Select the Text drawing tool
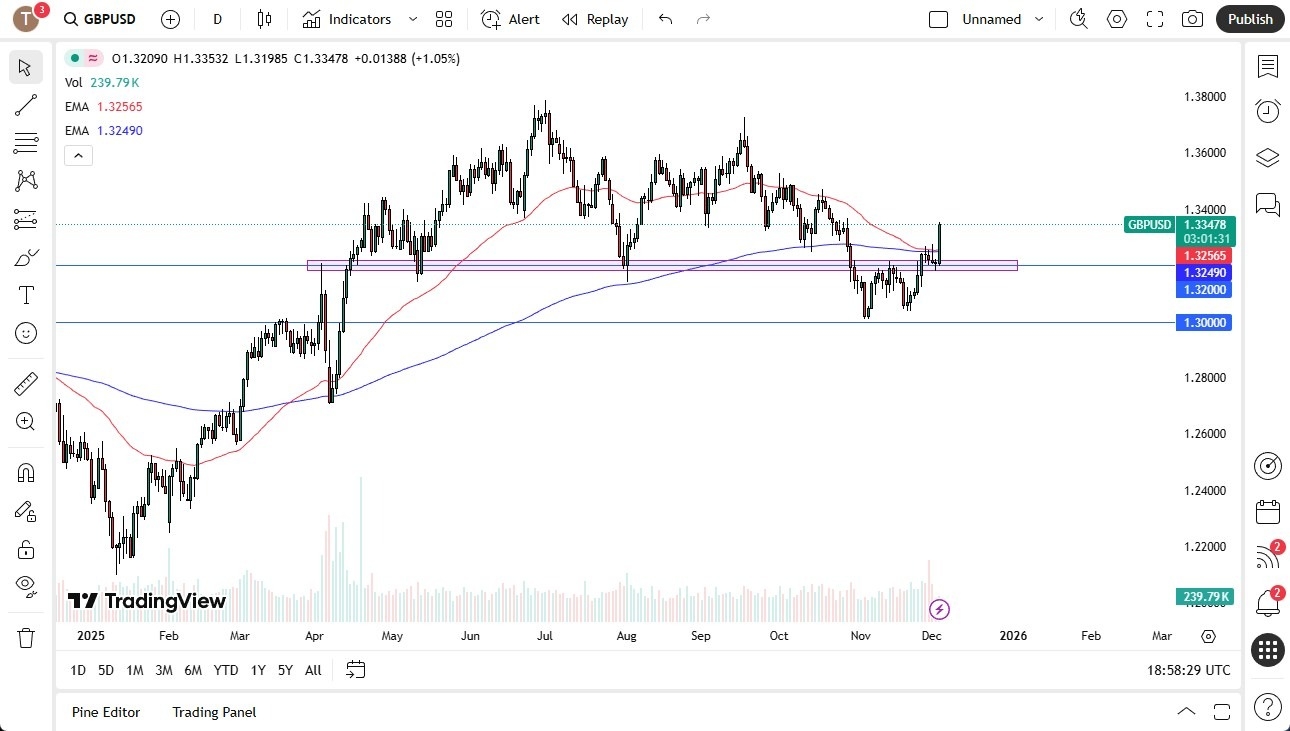 click(26, 294)
